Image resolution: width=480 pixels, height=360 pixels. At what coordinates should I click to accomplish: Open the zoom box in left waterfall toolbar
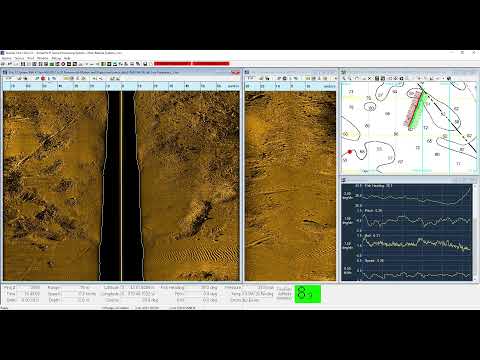coord(9,78)
